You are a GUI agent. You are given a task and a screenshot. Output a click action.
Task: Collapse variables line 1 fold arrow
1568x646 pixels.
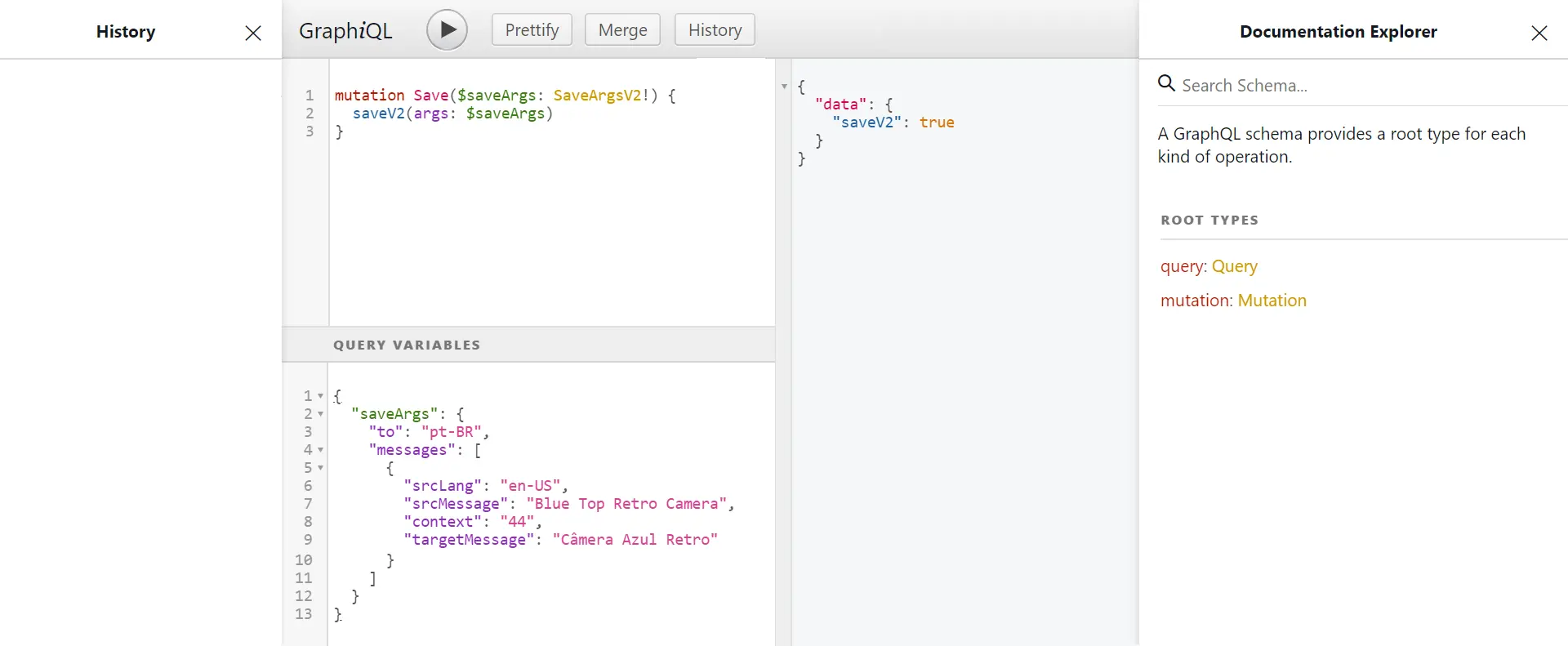(x=320, y=396)
